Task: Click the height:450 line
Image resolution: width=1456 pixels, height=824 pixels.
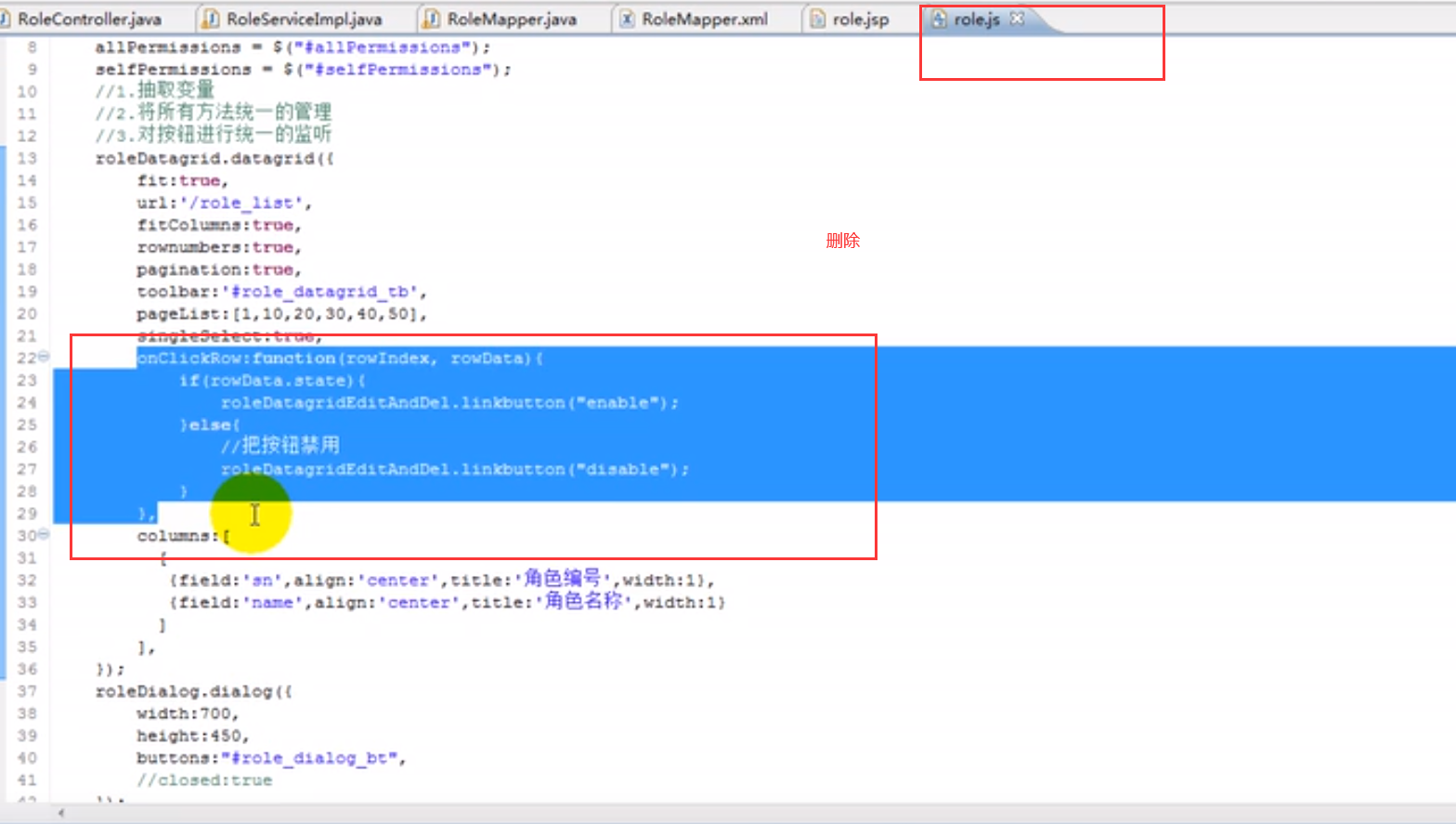Action: point(193,736)
